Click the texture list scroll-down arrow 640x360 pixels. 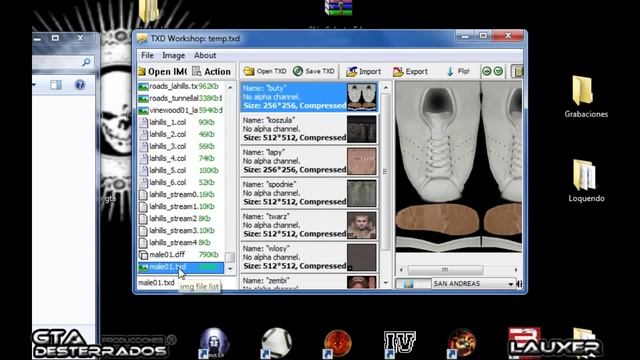(385, 283)
